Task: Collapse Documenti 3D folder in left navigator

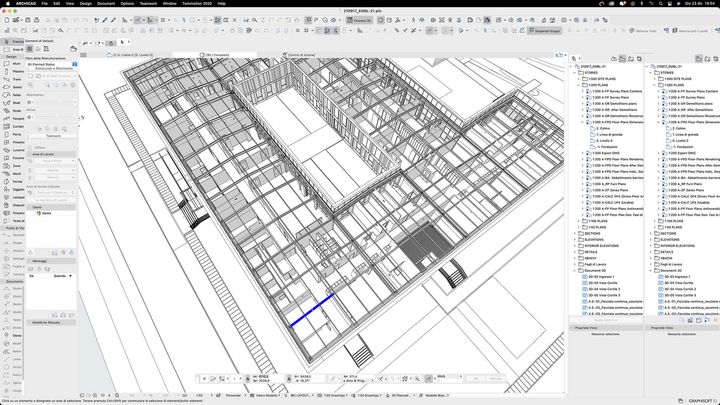Action: coord(575,270)
